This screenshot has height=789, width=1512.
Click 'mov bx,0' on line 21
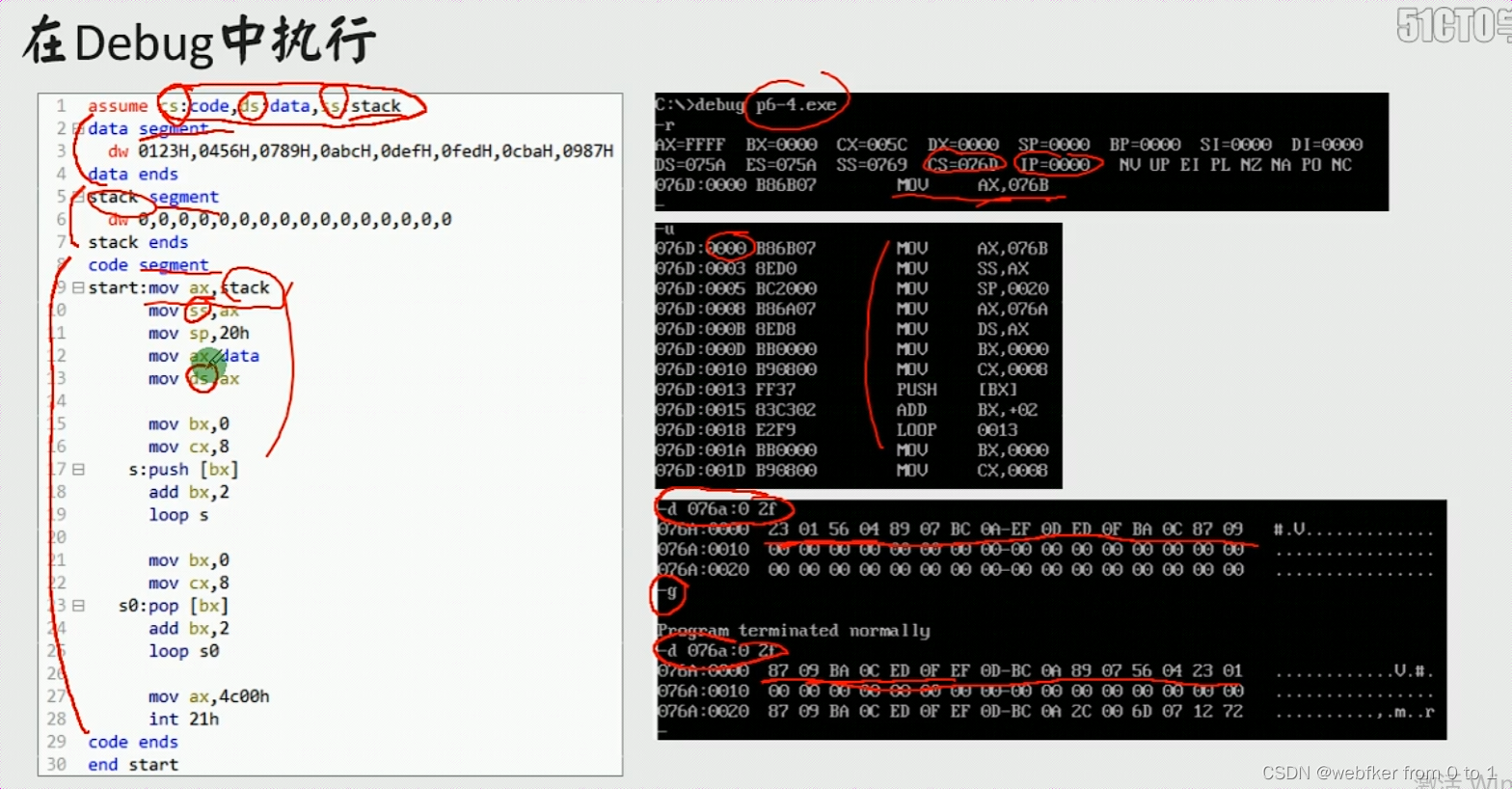coord(189,560)
